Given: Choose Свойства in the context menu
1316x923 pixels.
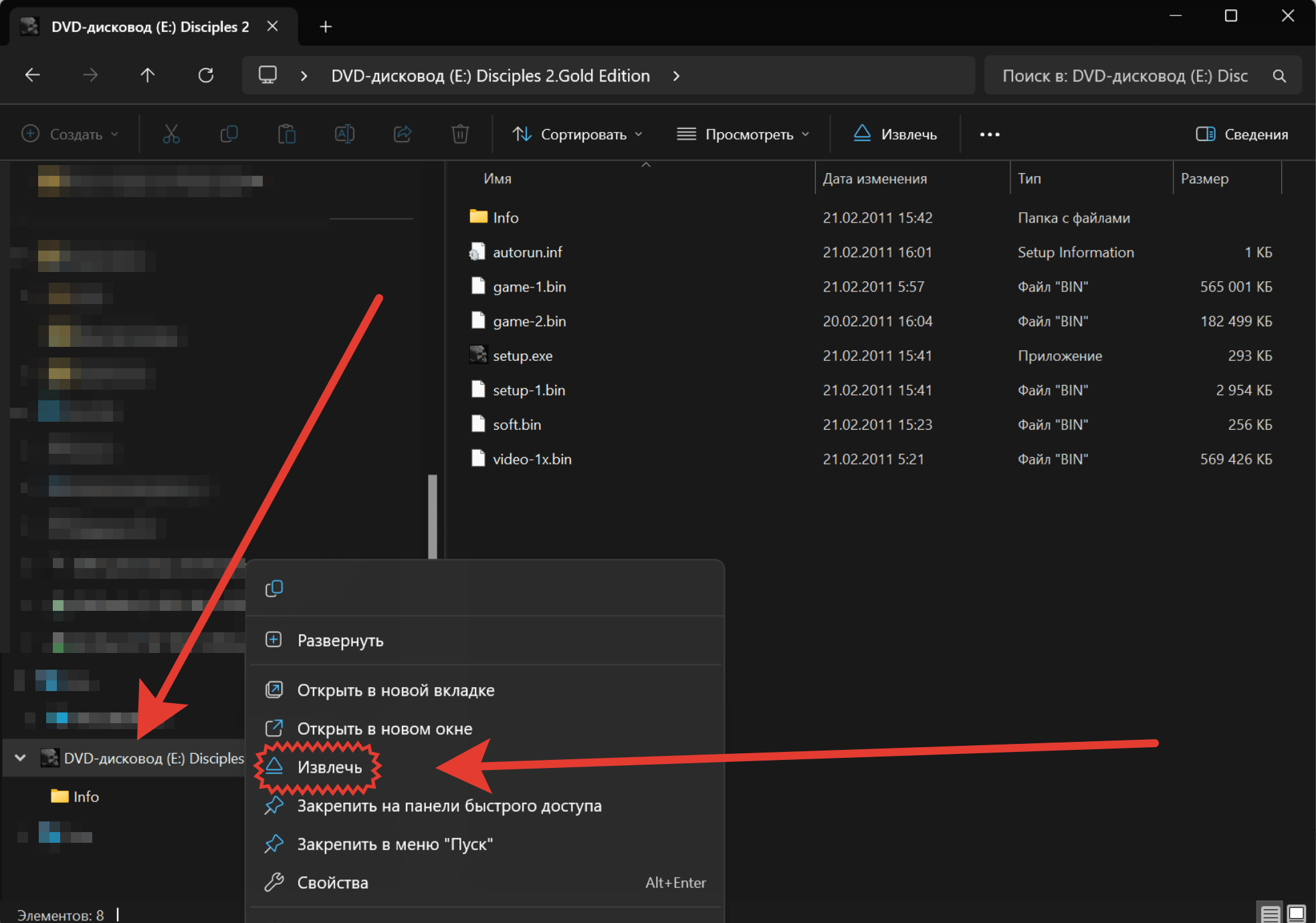Looking at the screenshot, I should 486,882.
